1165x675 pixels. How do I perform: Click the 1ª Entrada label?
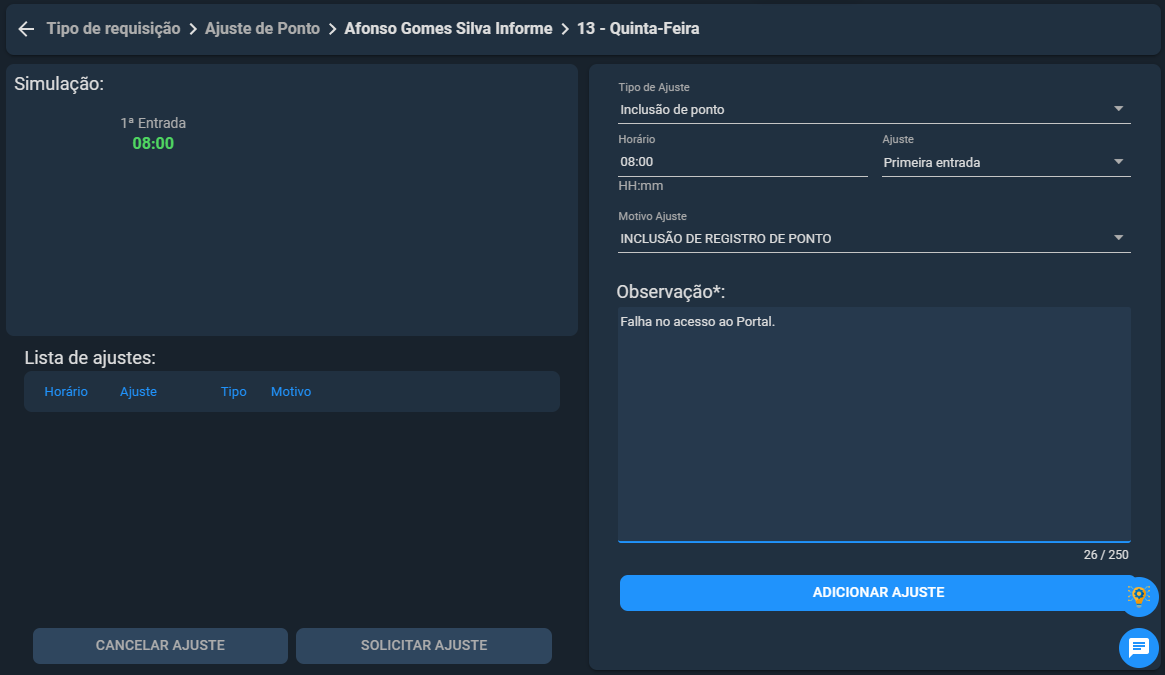(153, 123)
